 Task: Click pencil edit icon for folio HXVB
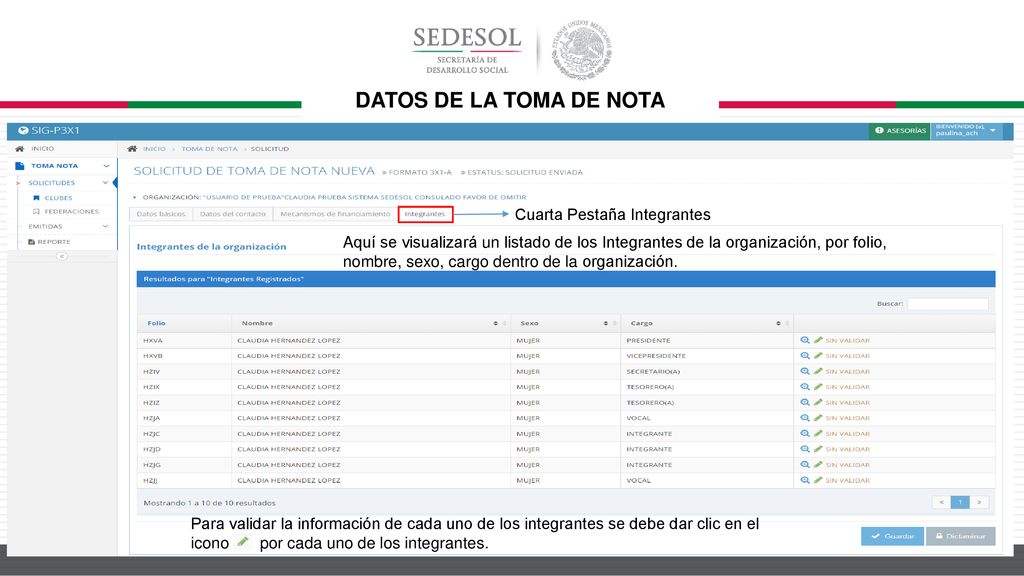[x=818, y=356]
